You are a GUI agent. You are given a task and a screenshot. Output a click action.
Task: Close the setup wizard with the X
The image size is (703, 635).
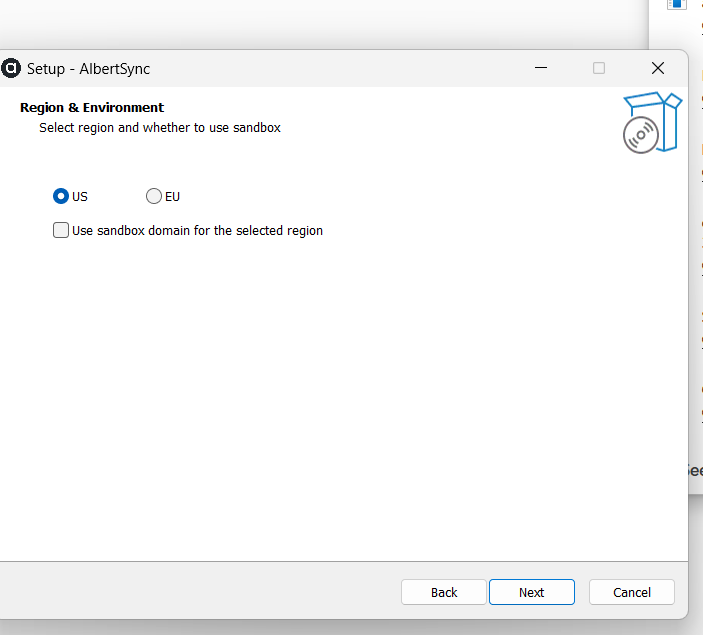[x=657, y=68]
